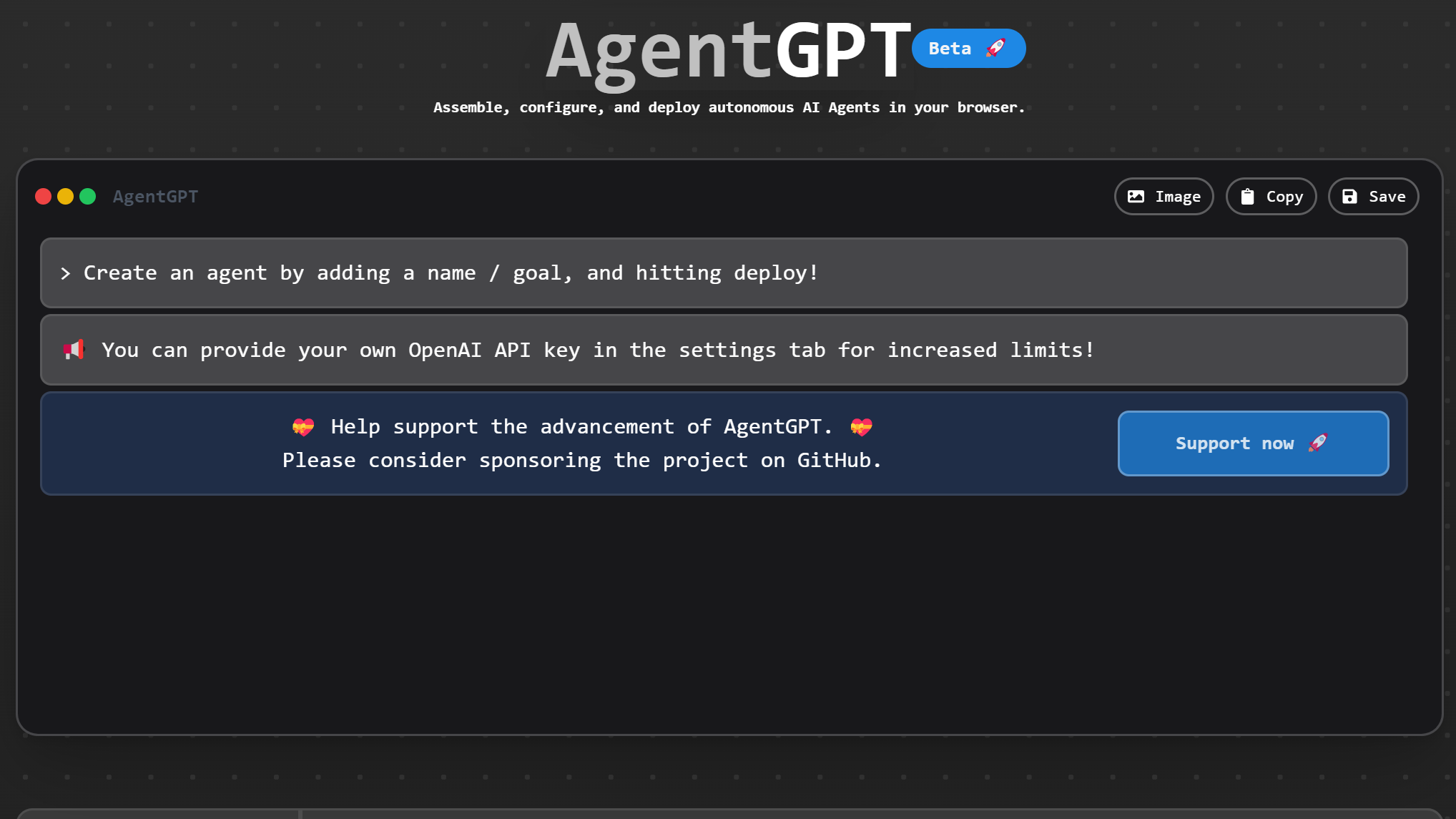The height and width of the screenshot is (819, 1456).
Task: Click the green window dot
Action: [x=87, y=197]
